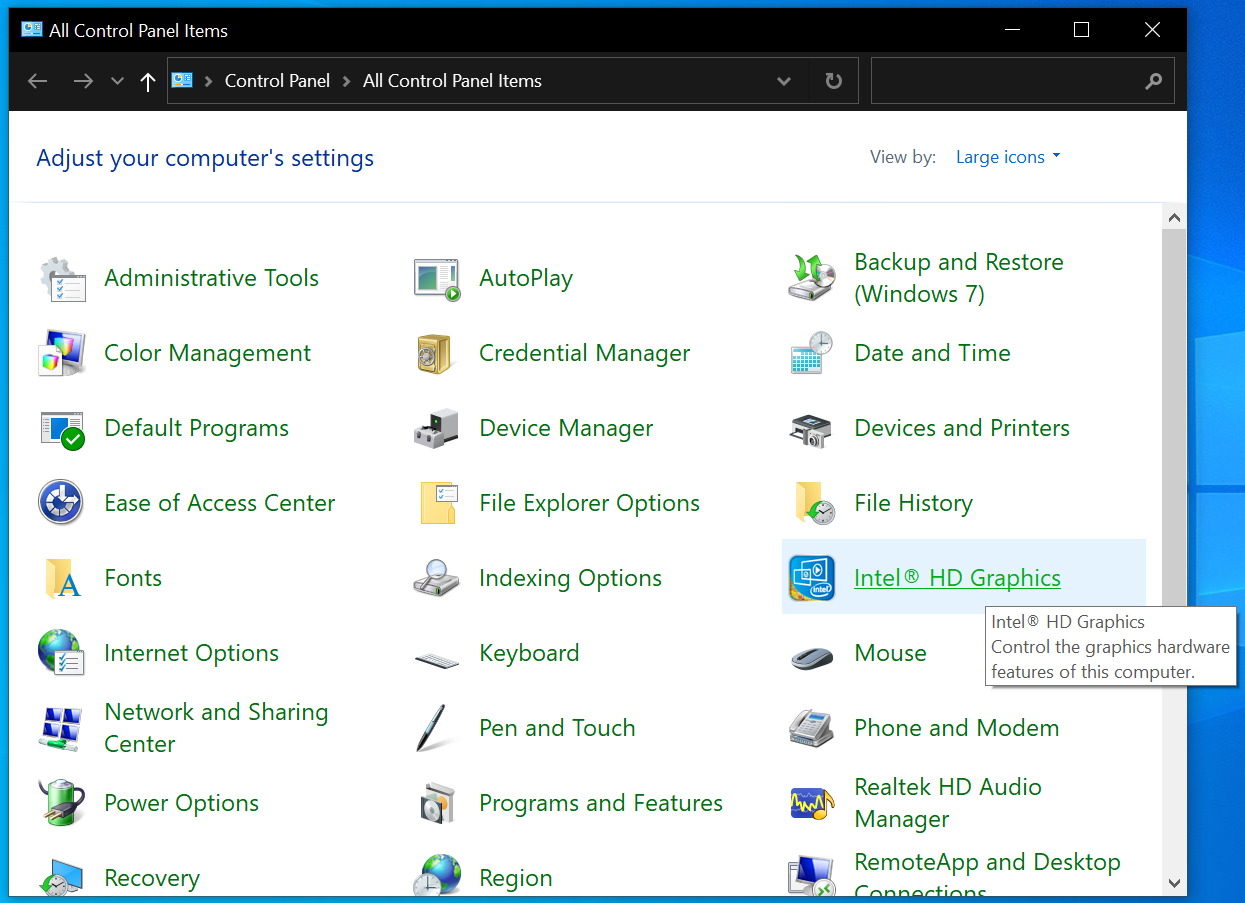Open Fonts via its folder icon

(x=61, y=577)
